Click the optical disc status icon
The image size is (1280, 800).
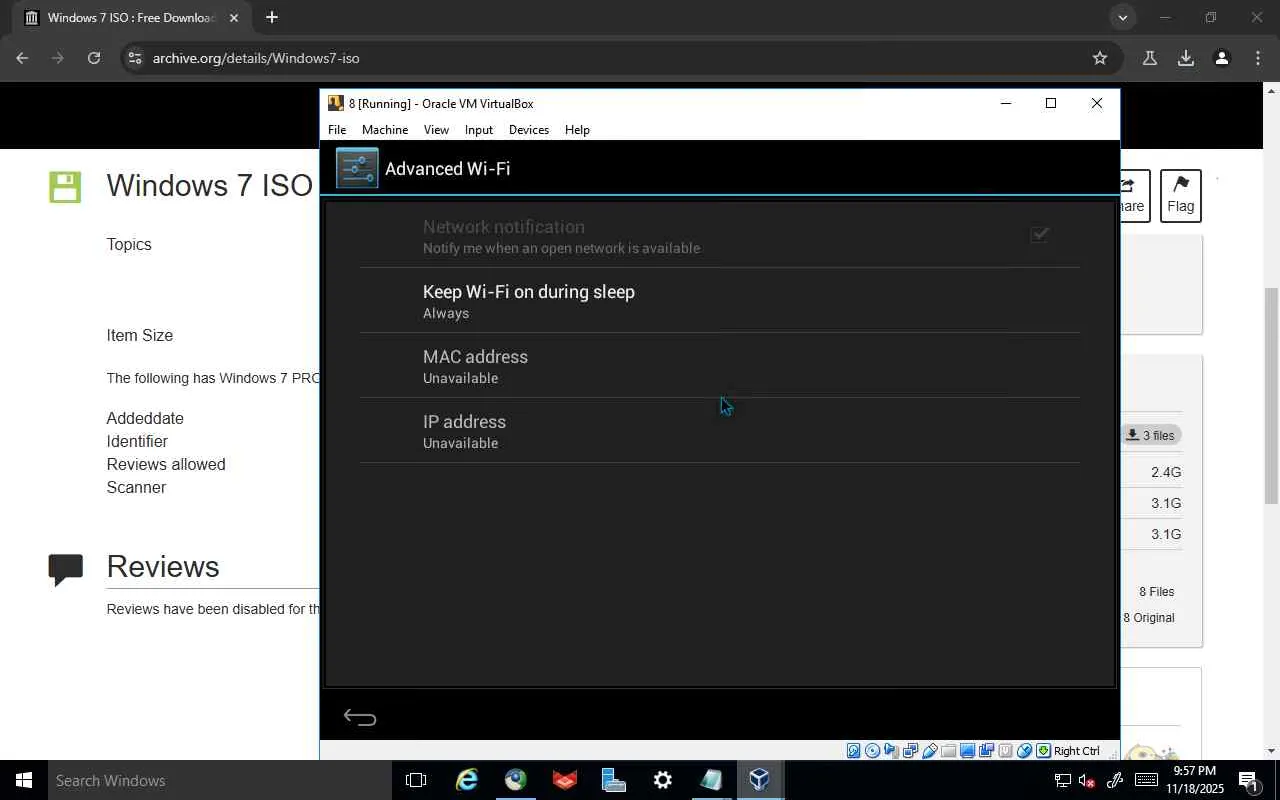872,751
